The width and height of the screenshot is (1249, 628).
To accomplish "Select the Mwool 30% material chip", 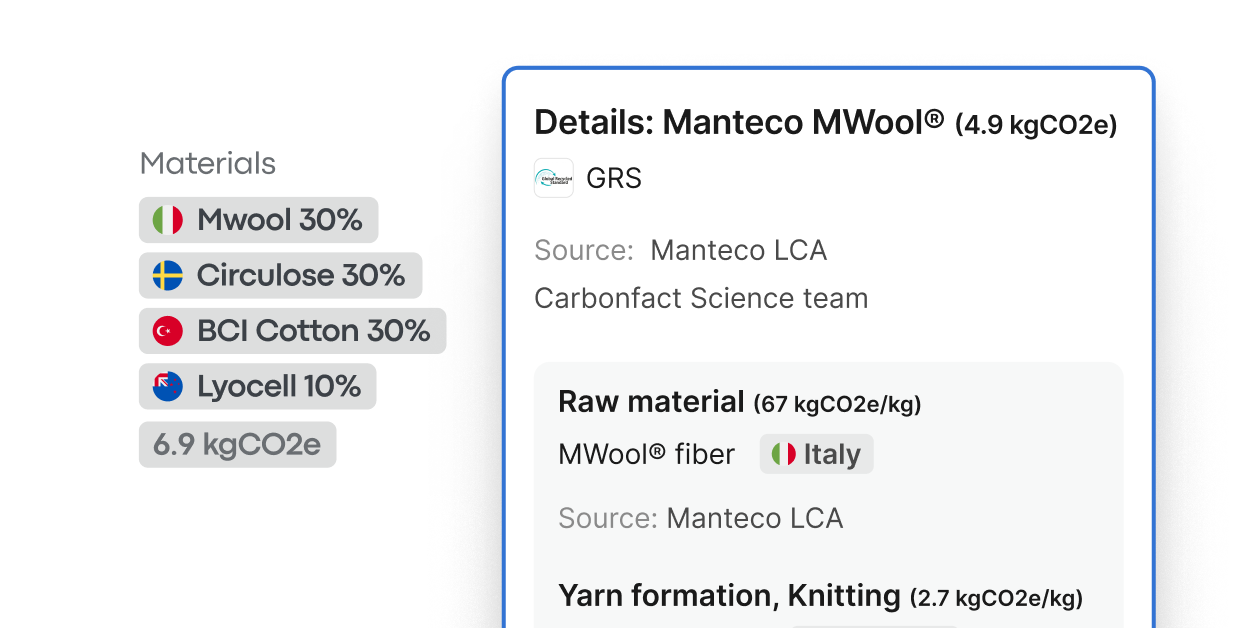I will 258,220.
